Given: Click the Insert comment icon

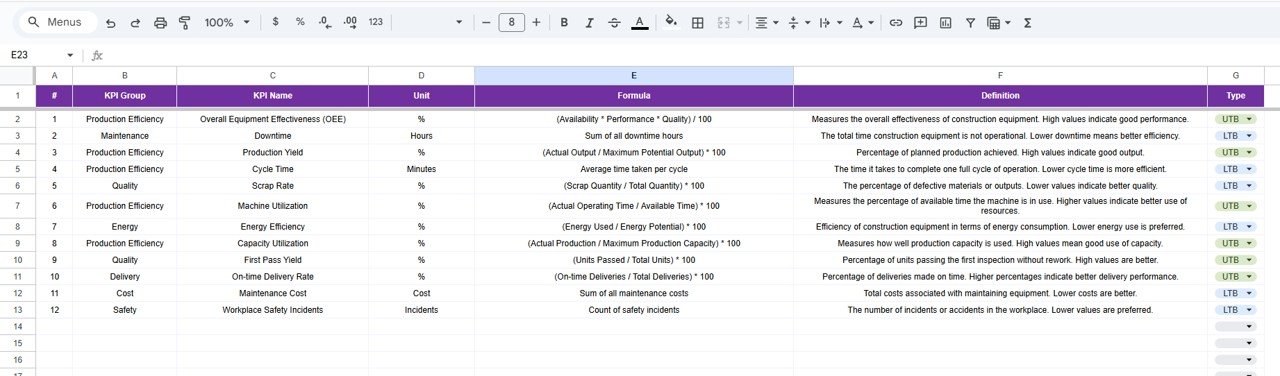Looking at the screenshot, I should pyautogui.click(x=920, y=22).
